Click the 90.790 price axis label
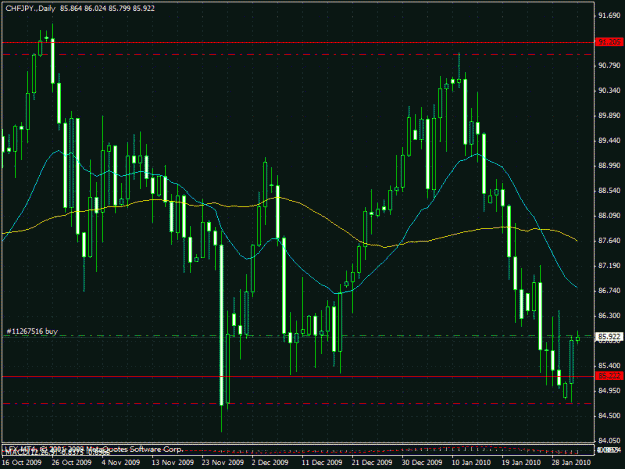625x469 pixels. 609,65
